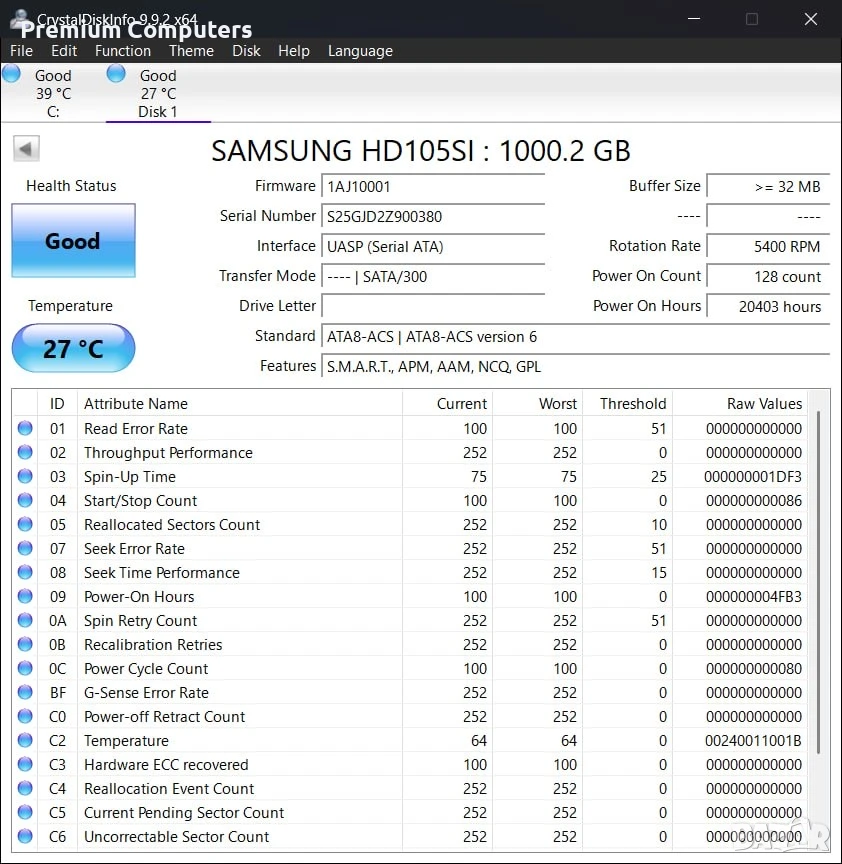842x864 pixels.
Task: Click the Spin-Up Time status dot
Action: tap(25, 476)
